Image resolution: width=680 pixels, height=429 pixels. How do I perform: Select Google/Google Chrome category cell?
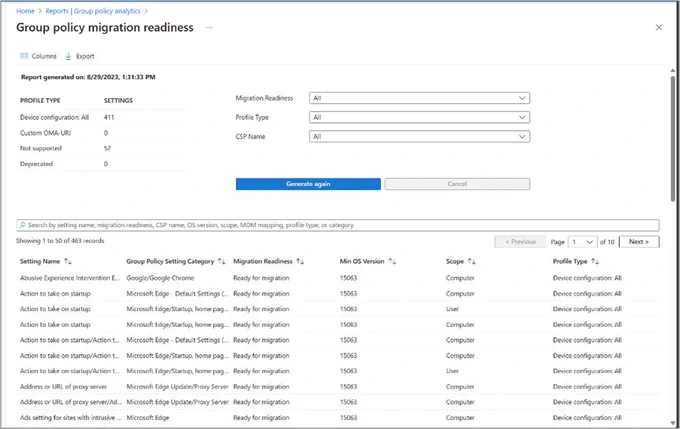160,278
